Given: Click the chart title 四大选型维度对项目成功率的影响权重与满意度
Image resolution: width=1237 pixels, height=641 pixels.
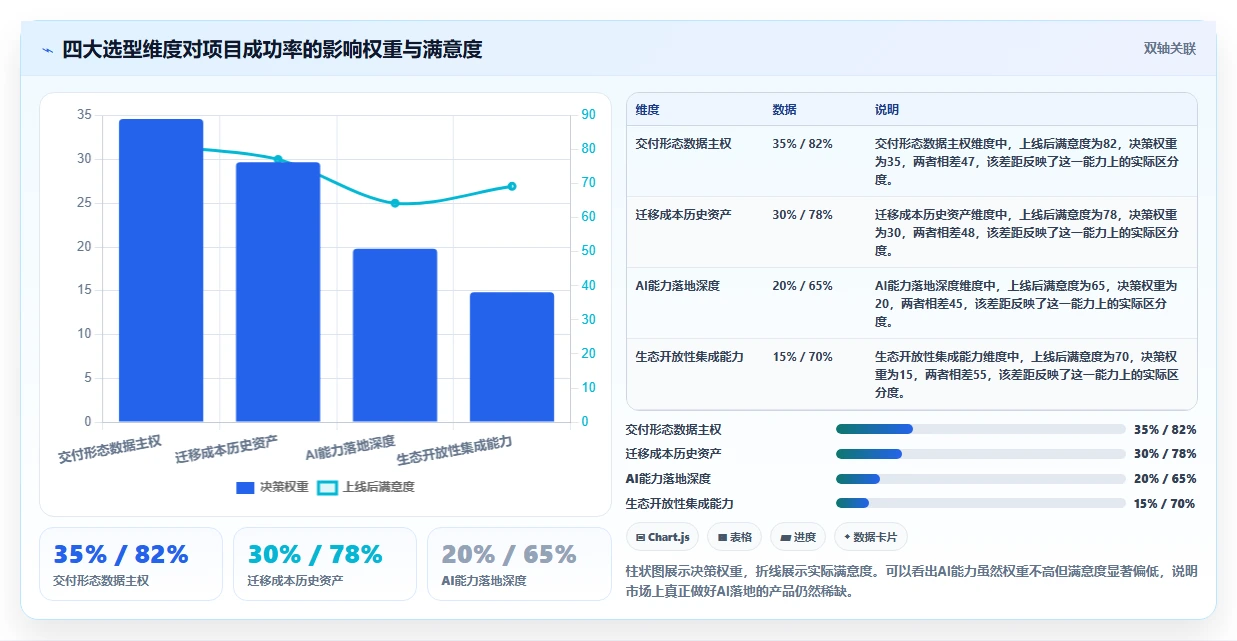Looking at the screenshot, I should [272, 49].
